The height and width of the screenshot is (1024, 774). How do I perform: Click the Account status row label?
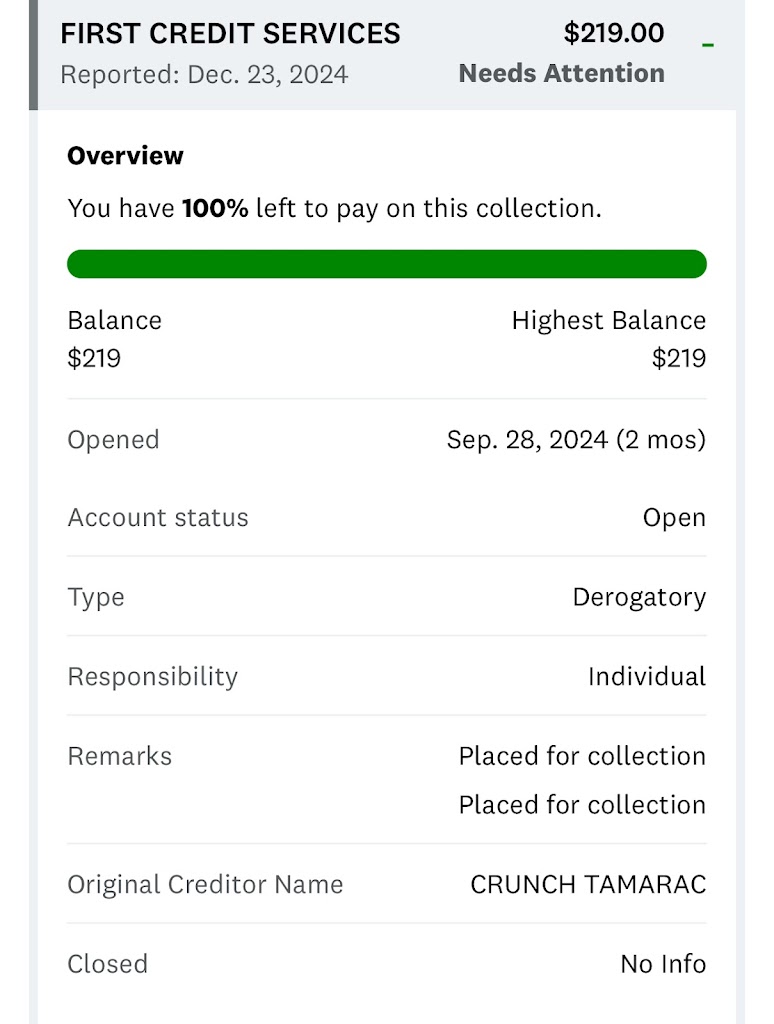(158, 518)
